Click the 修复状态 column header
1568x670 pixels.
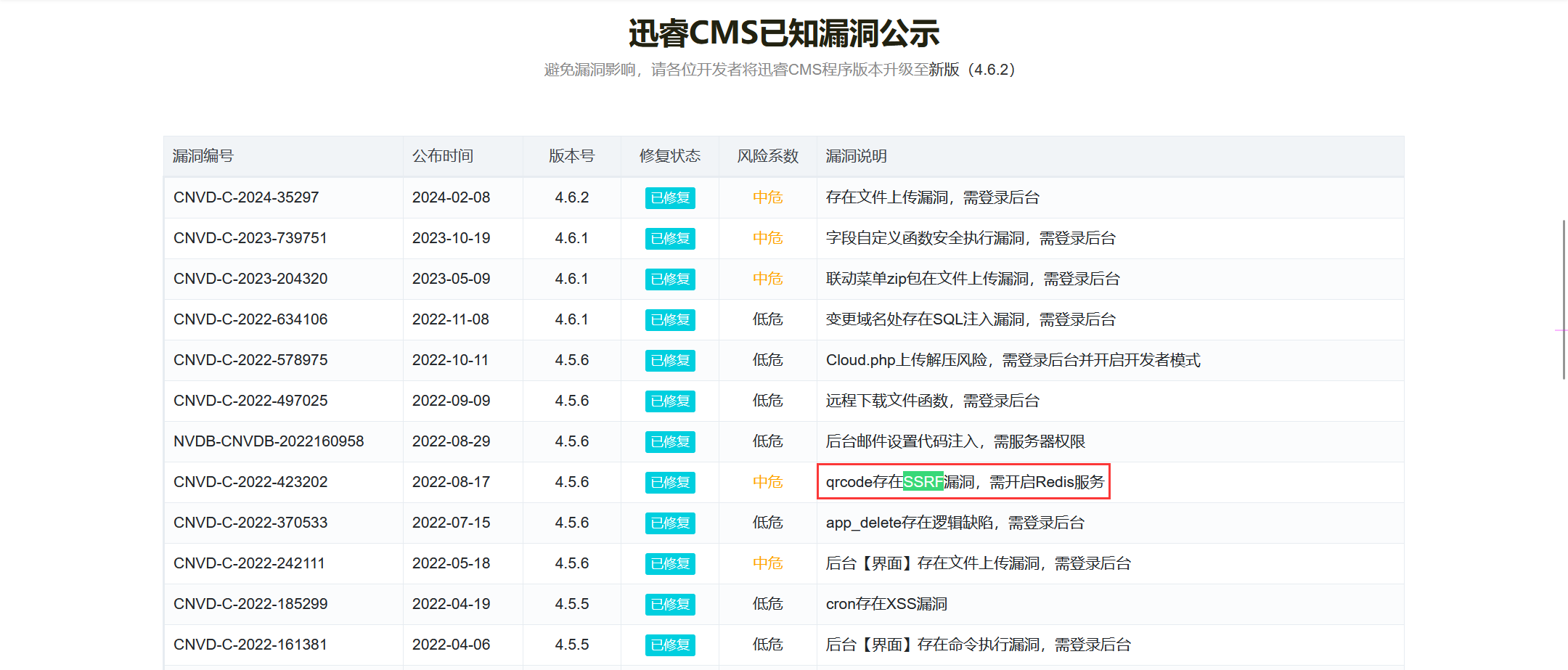670,156
